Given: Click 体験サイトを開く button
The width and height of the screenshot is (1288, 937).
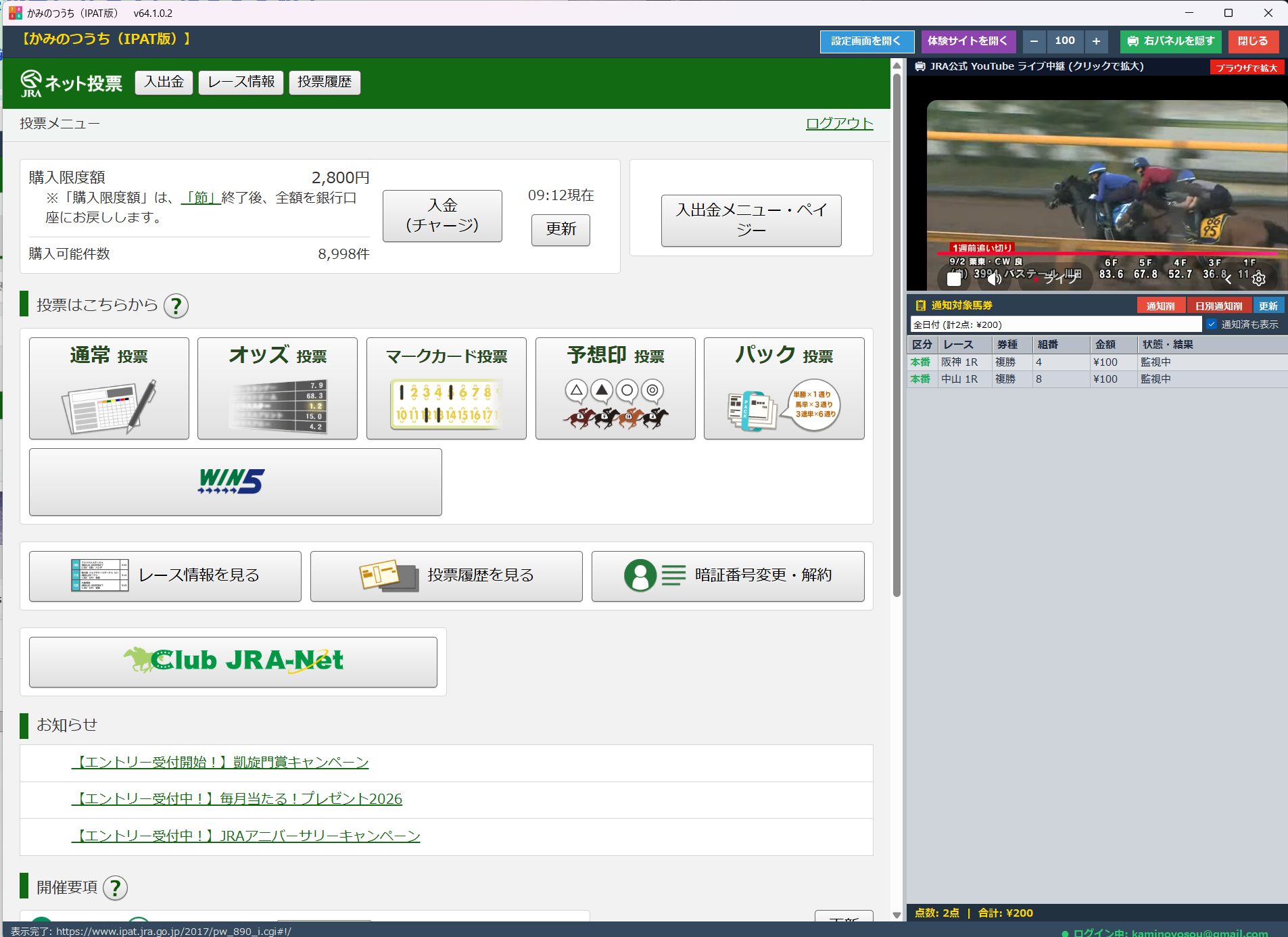Looking at the screenshot, I should tap(968, 41).
